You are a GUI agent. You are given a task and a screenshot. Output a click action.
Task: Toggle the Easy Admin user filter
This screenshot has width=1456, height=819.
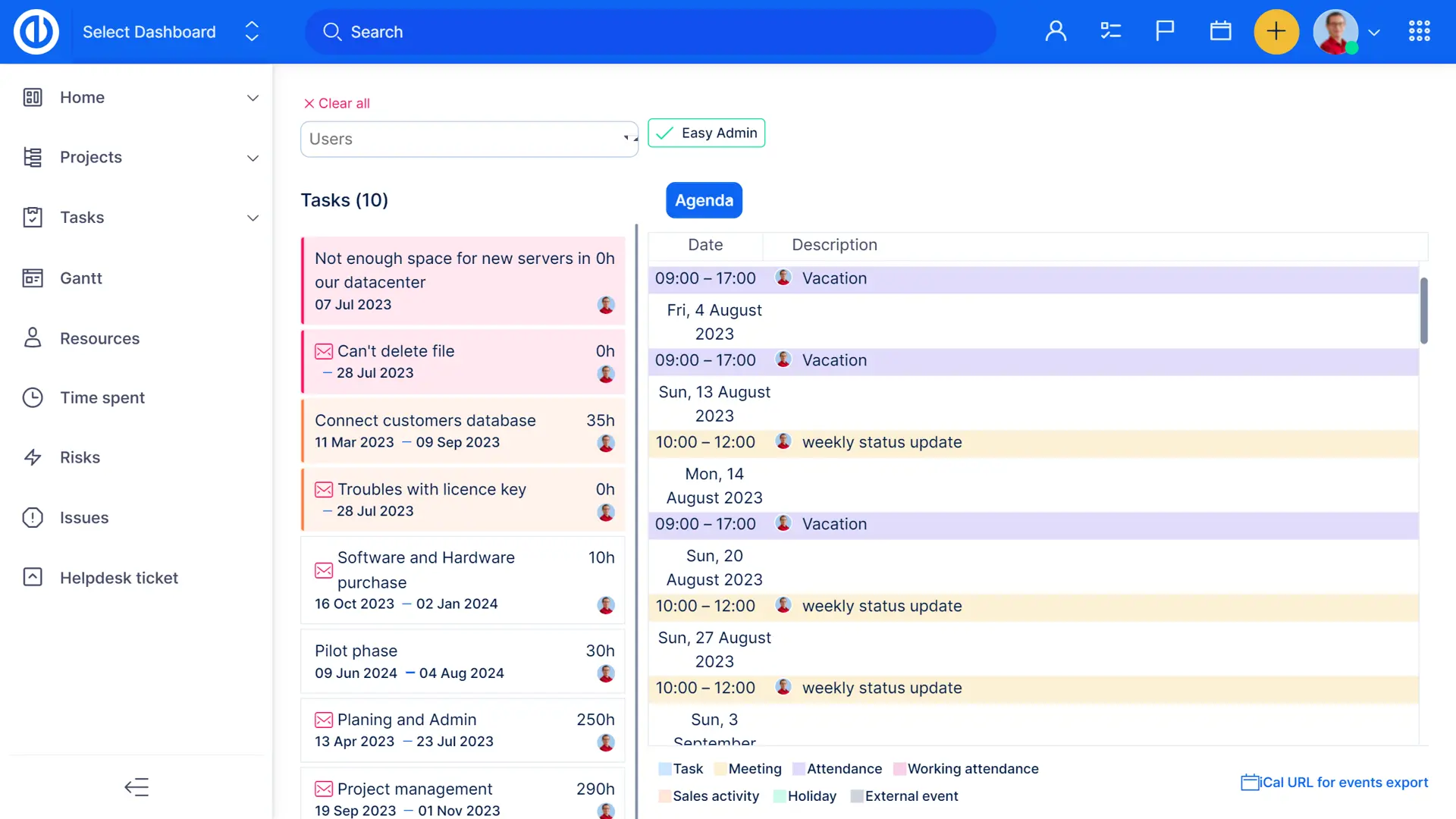(706, 133)
